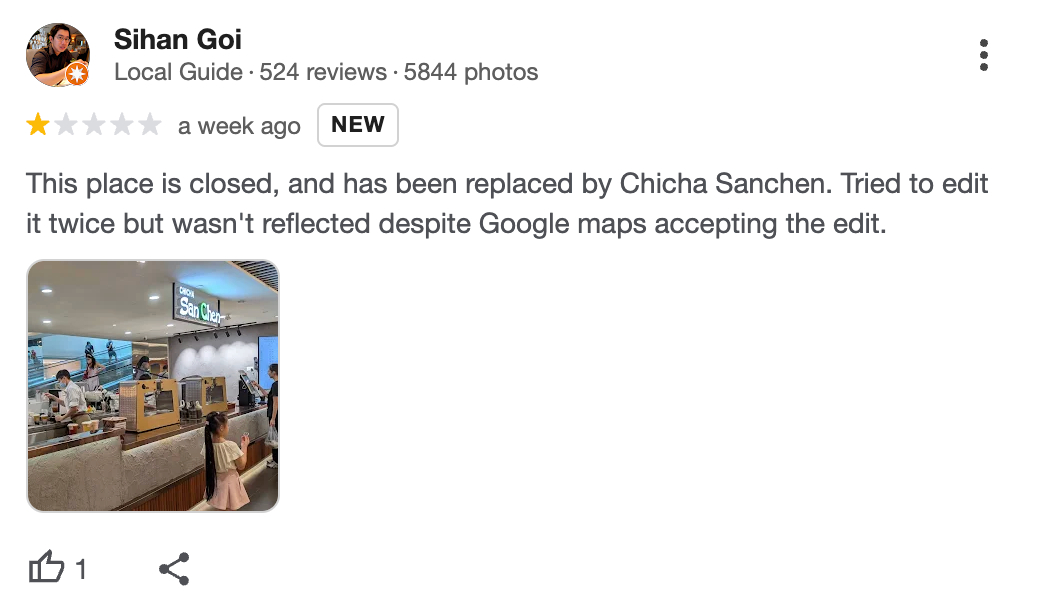Click the "5844 photos" text
Image resolution: width=1038 pixels, height=608 pixels.
point(471,72)
